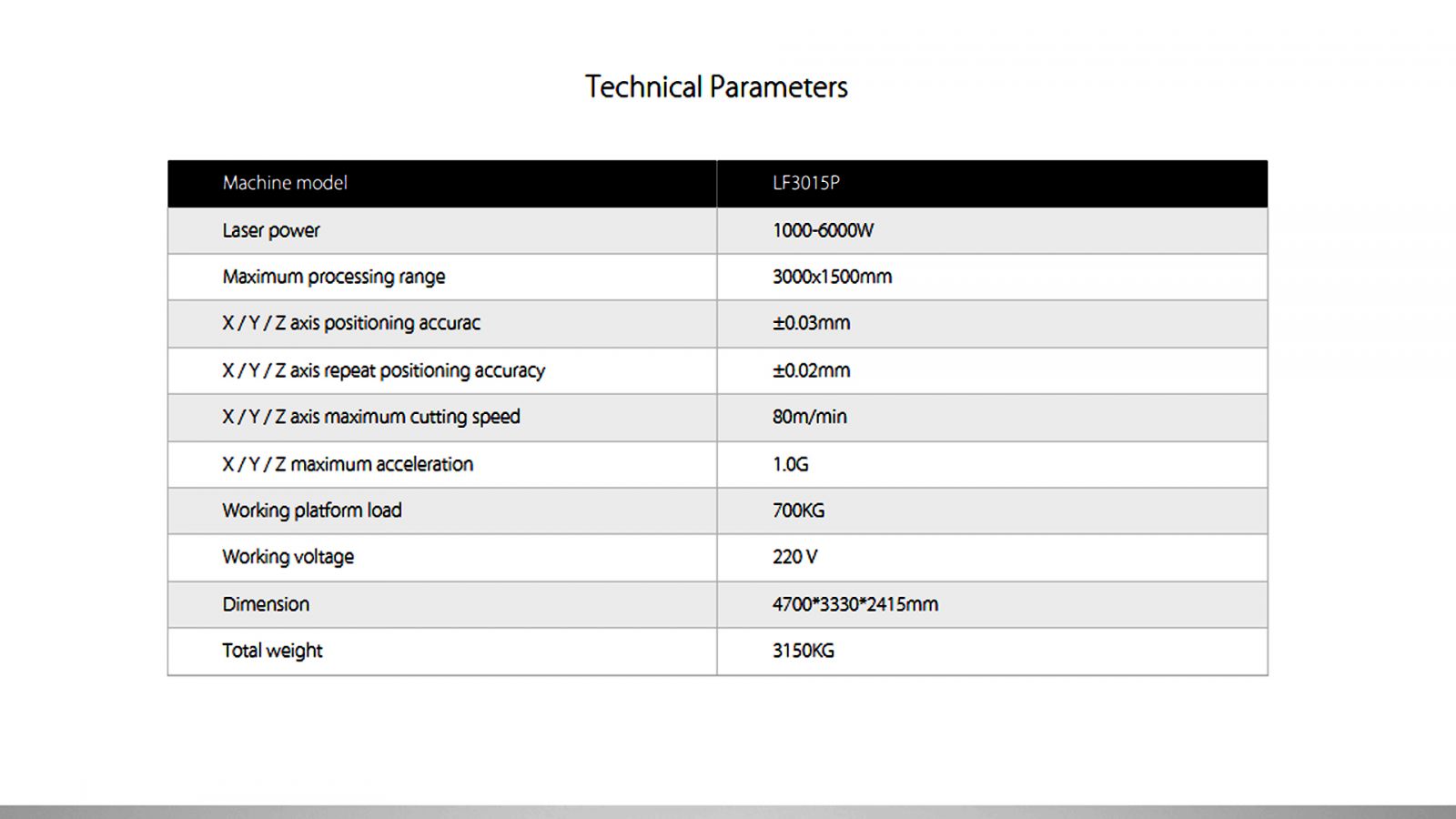Click the 220 V working voltage value
This screenshot has height=819, width=1456.
tap(794, 557)
